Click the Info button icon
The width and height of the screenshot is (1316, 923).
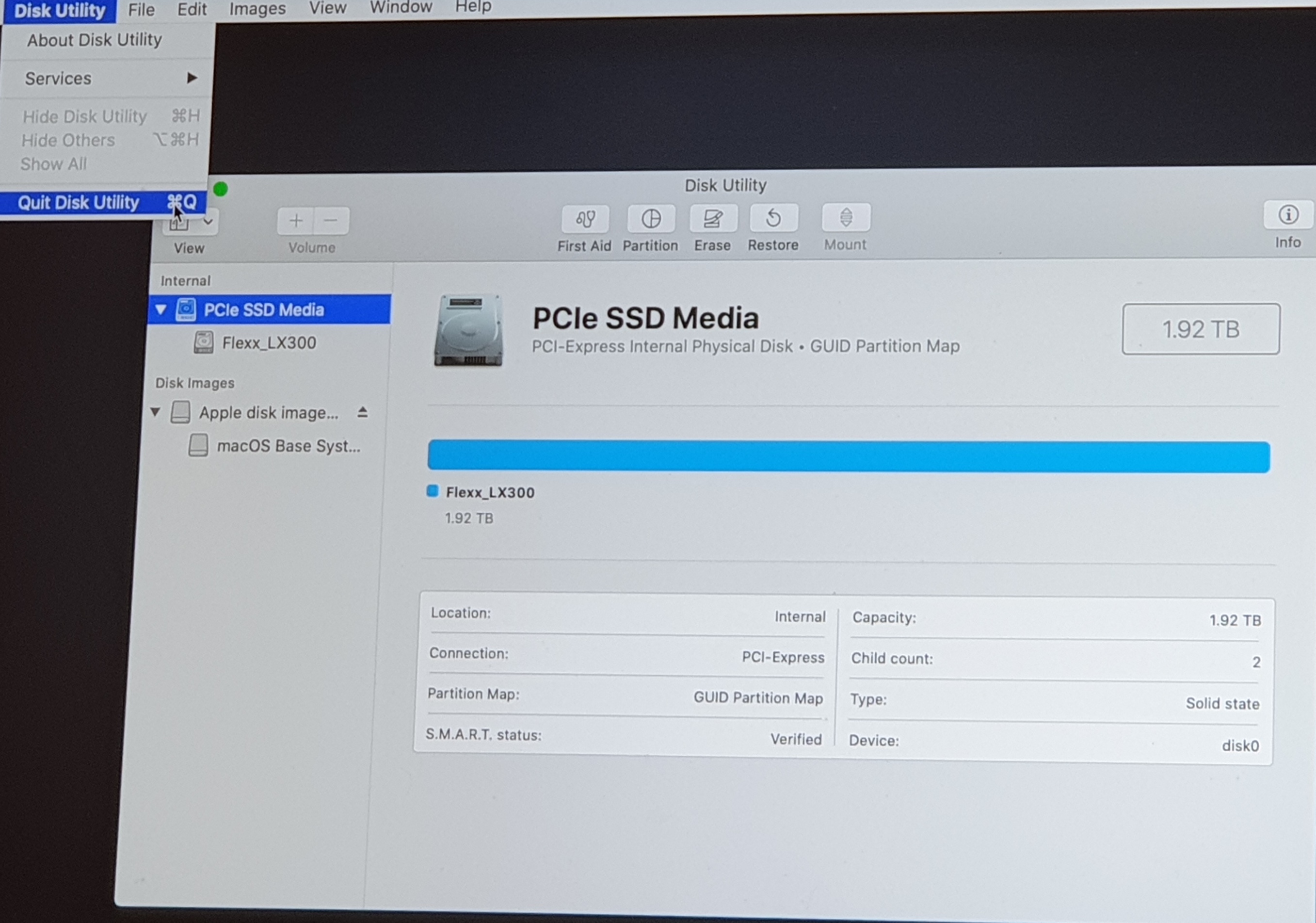(x=1288, y=215)
